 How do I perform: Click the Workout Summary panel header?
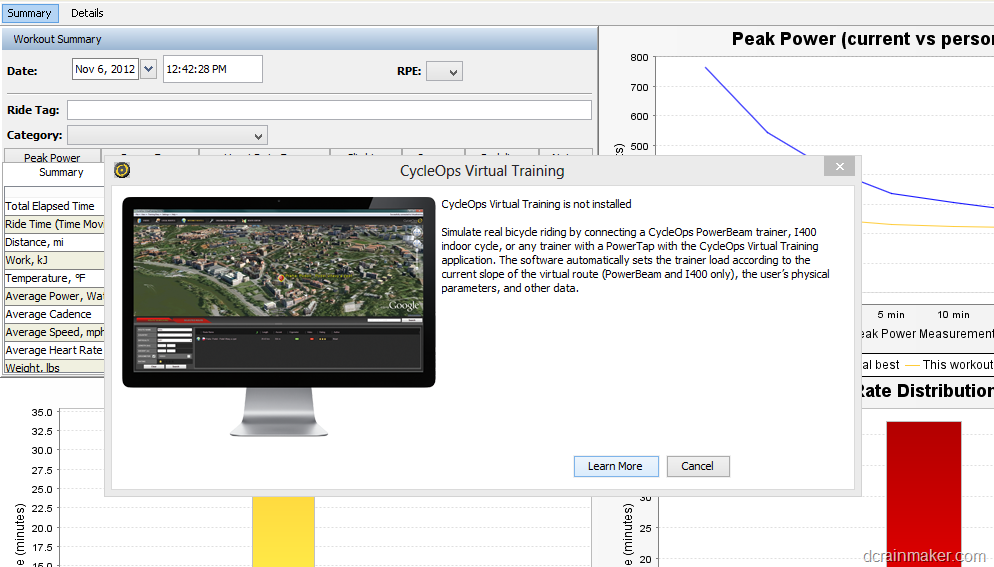coord(300,39)
